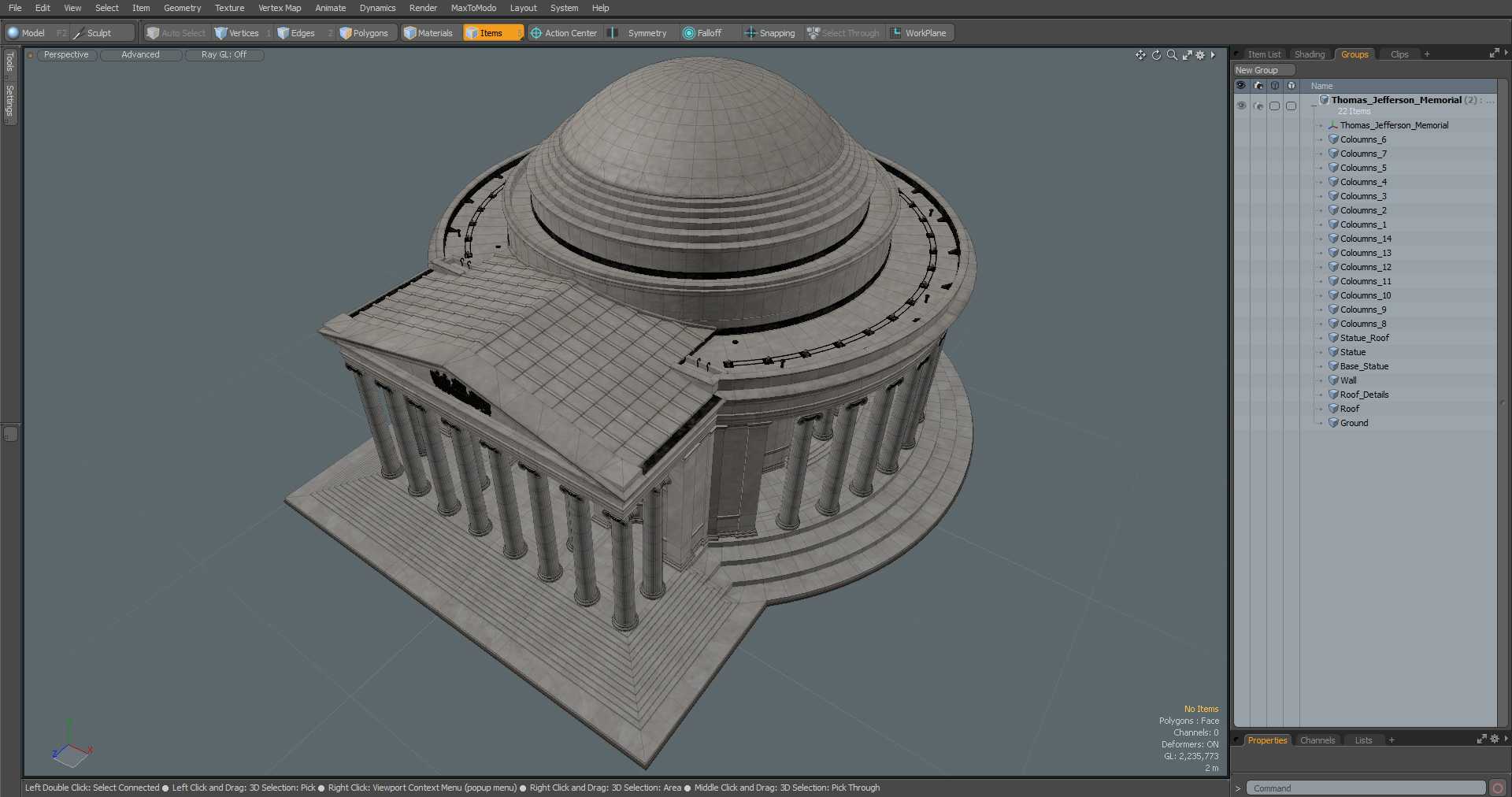
Task: Open the Action Center options
Action: tap(564, 33)
